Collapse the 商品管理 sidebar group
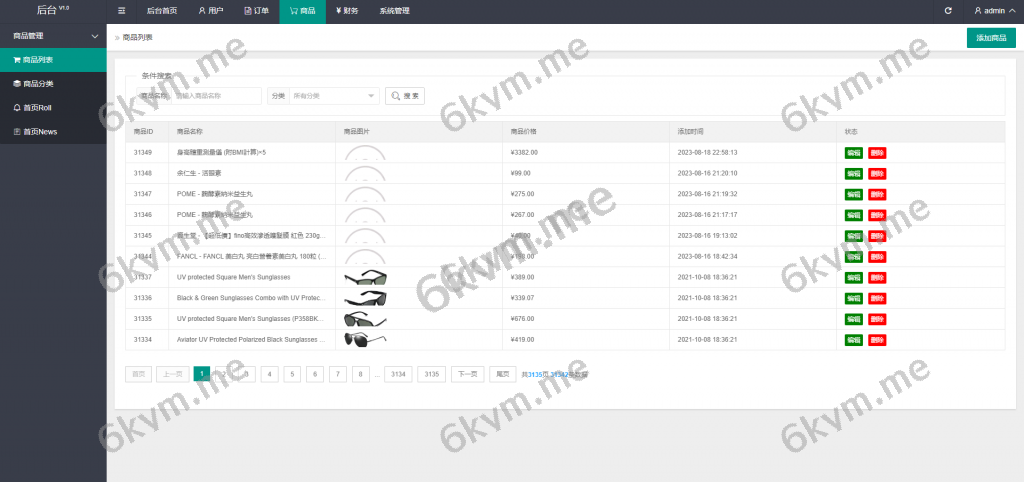 point(53,36)
